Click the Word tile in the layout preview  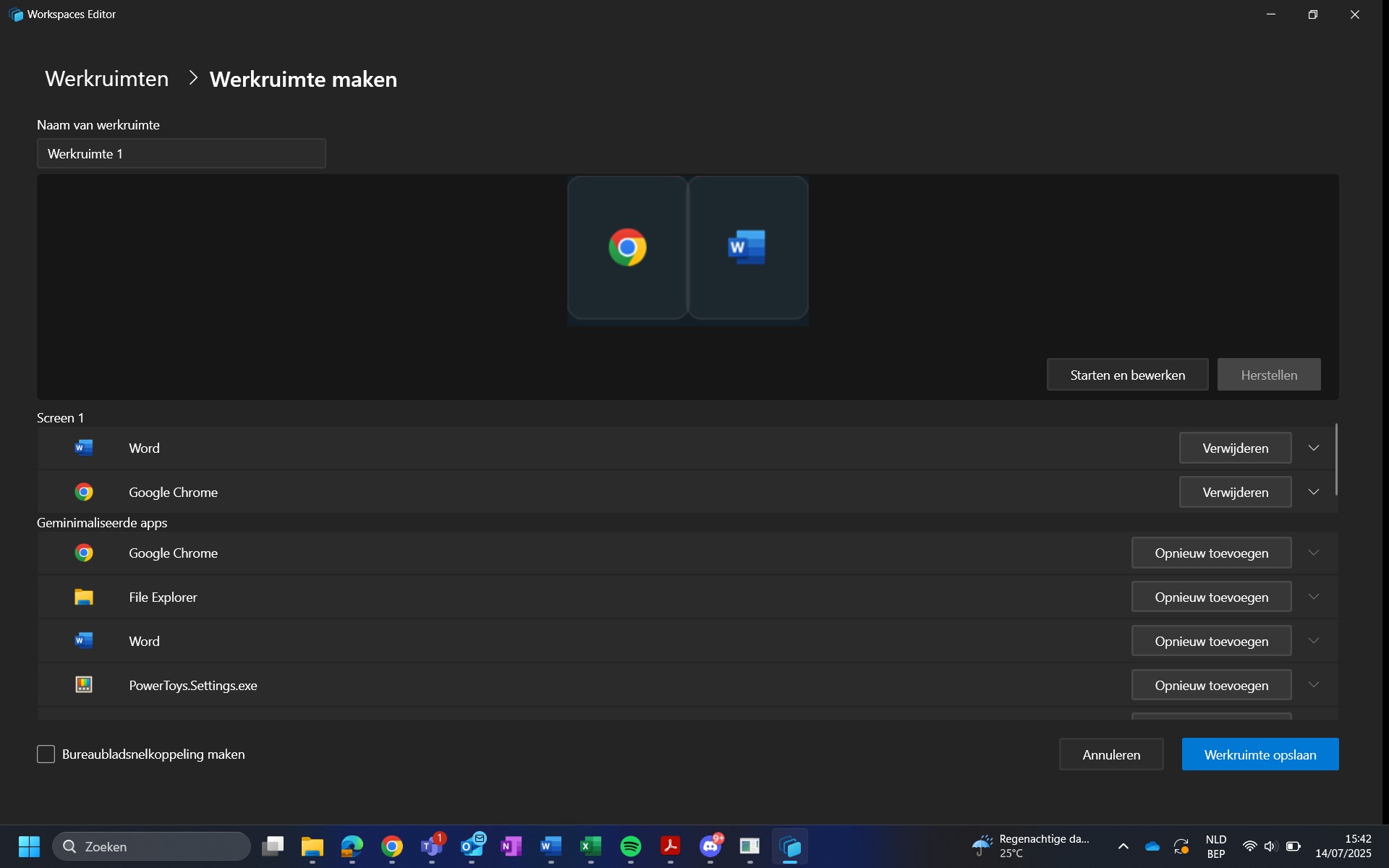coord(747,247)
